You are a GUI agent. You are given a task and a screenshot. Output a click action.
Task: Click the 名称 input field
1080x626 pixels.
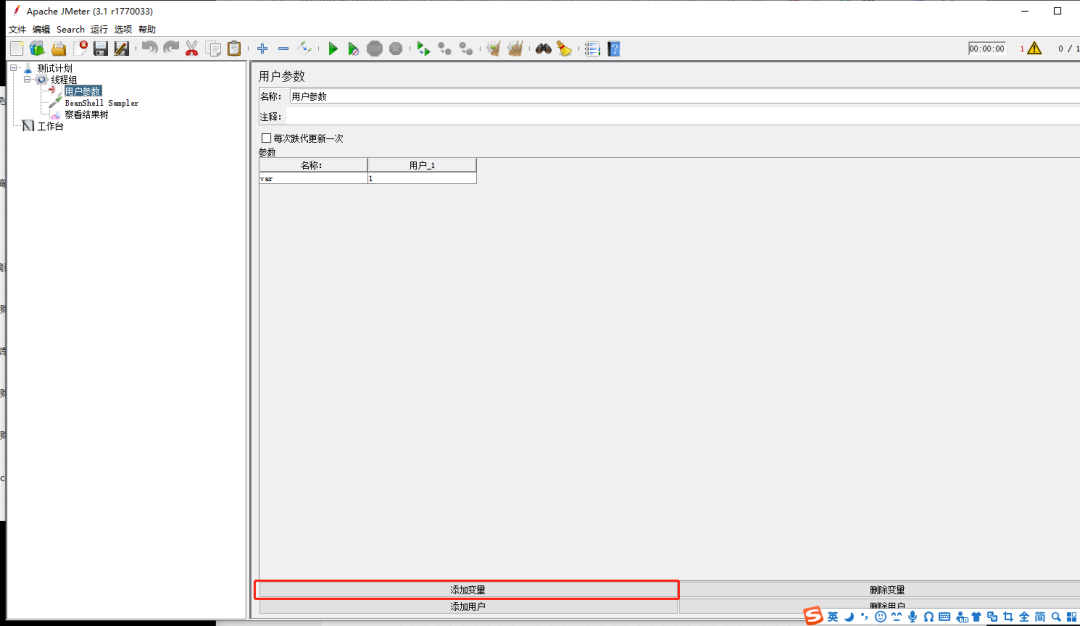[685, 96]
